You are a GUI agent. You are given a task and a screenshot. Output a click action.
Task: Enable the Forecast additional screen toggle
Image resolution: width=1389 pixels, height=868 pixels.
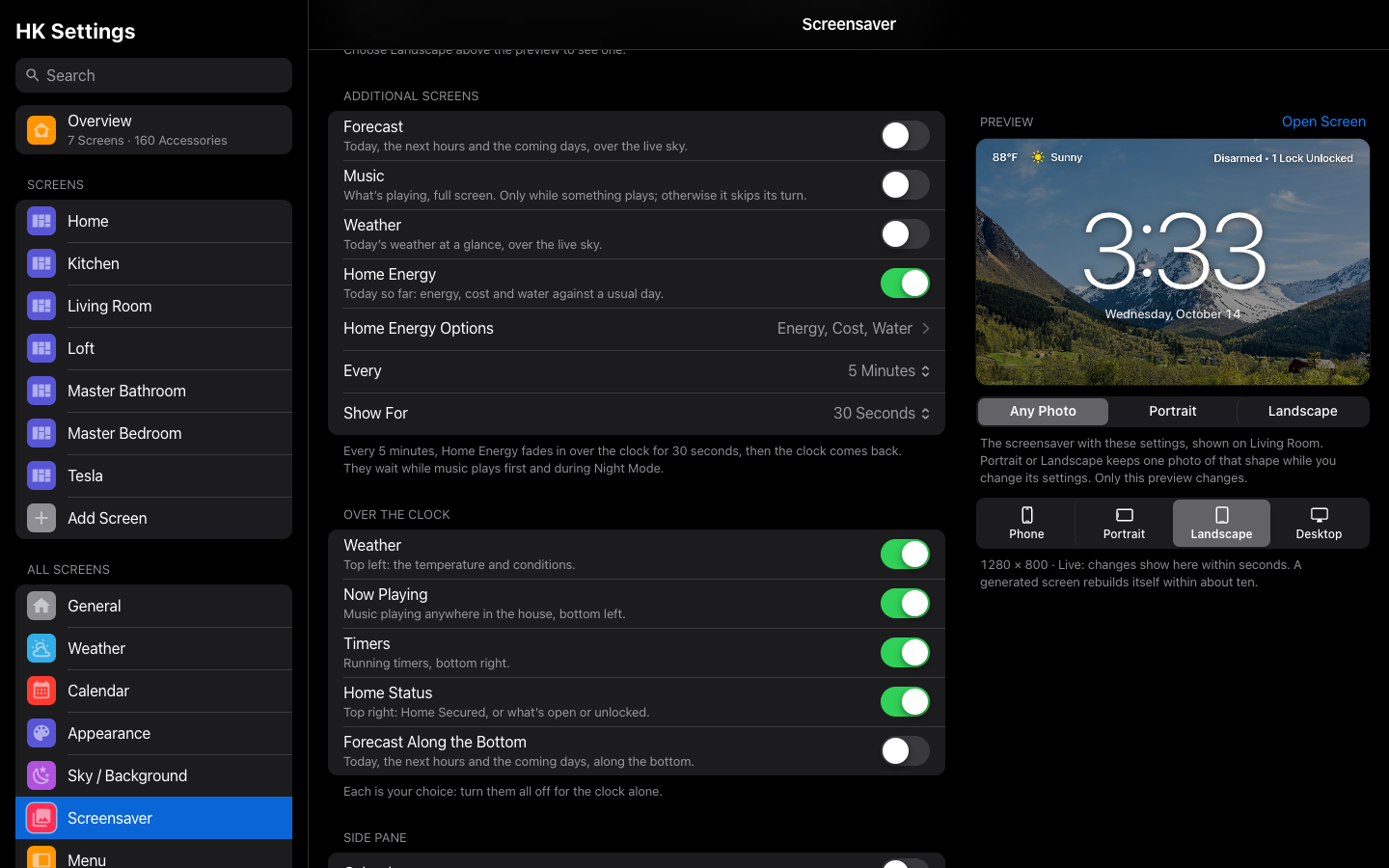pyautogui.click(x=905, y=136)
